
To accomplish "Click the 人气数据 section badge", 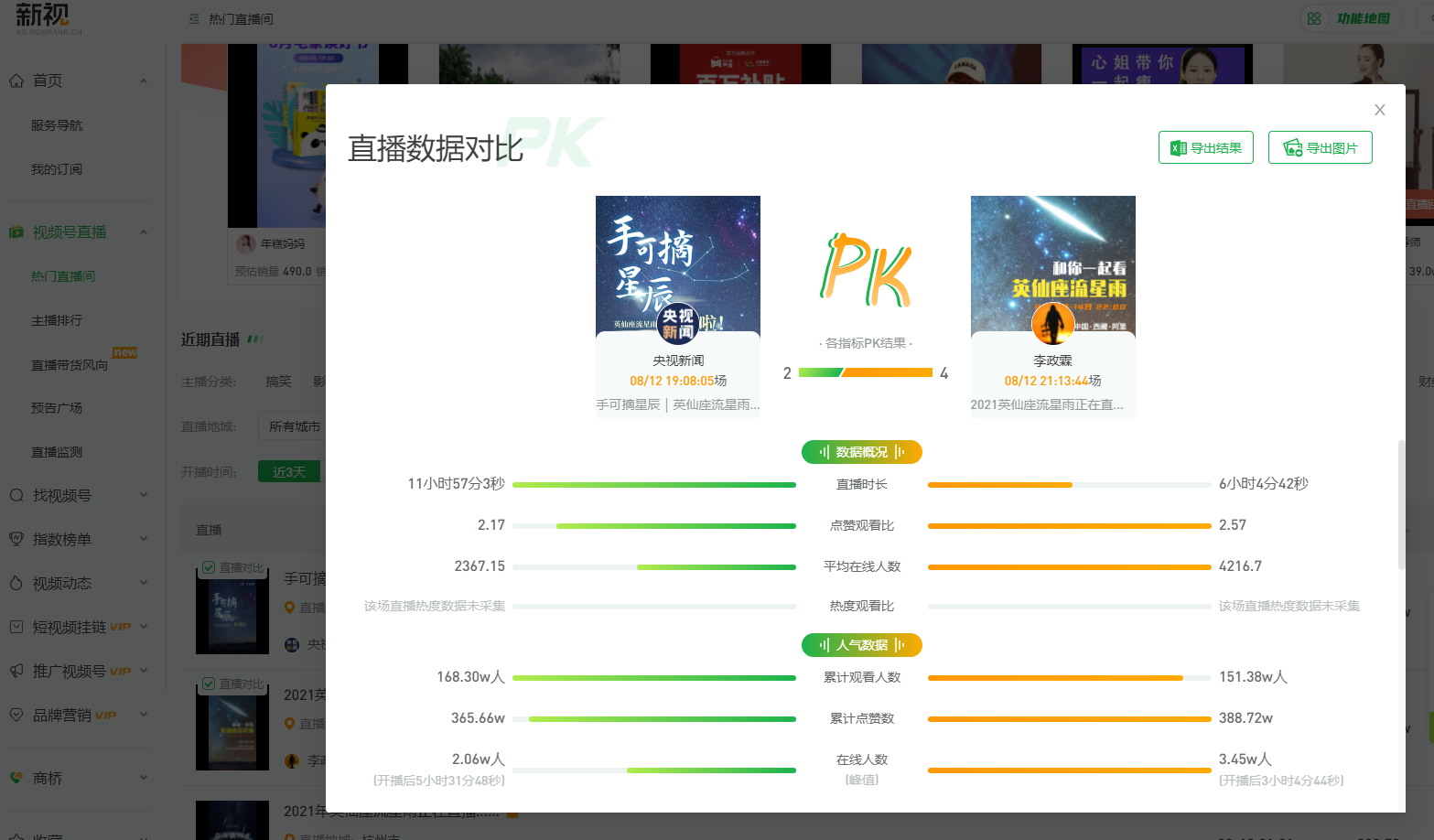I will click(x=861, y=645).
